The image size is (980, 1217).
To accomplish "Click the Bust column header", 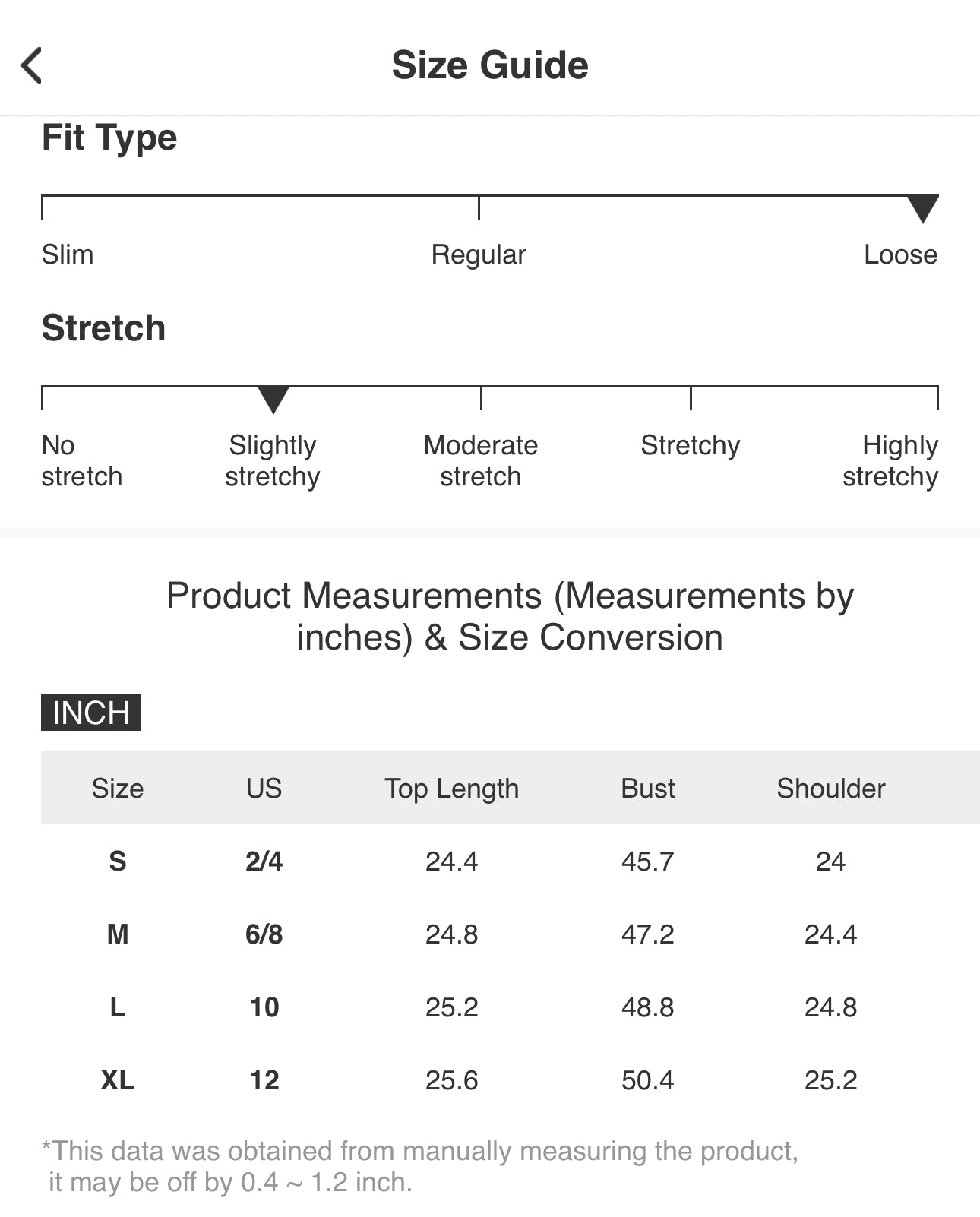I will pyautogui.click(x=647, y=789).
